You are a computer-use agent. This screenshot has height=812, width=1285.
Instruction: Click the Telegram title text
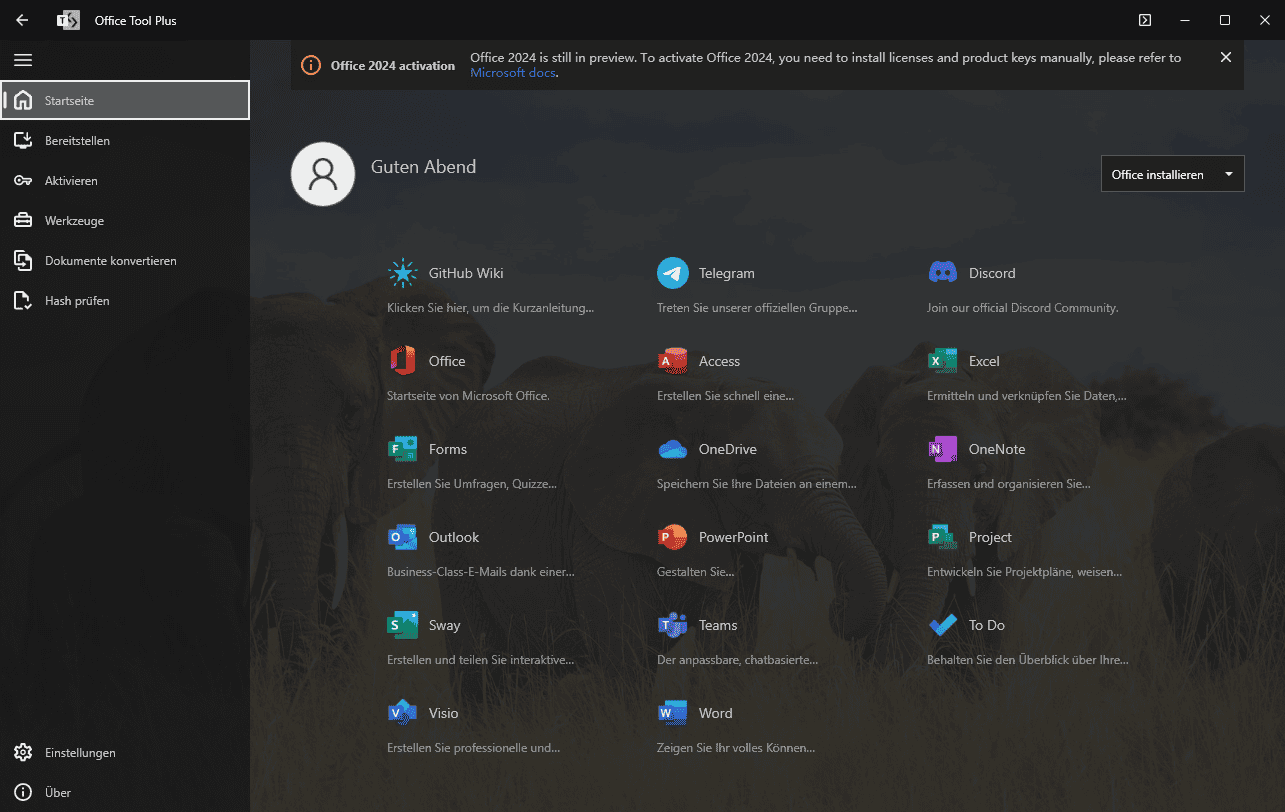click(x=727, y=273)
